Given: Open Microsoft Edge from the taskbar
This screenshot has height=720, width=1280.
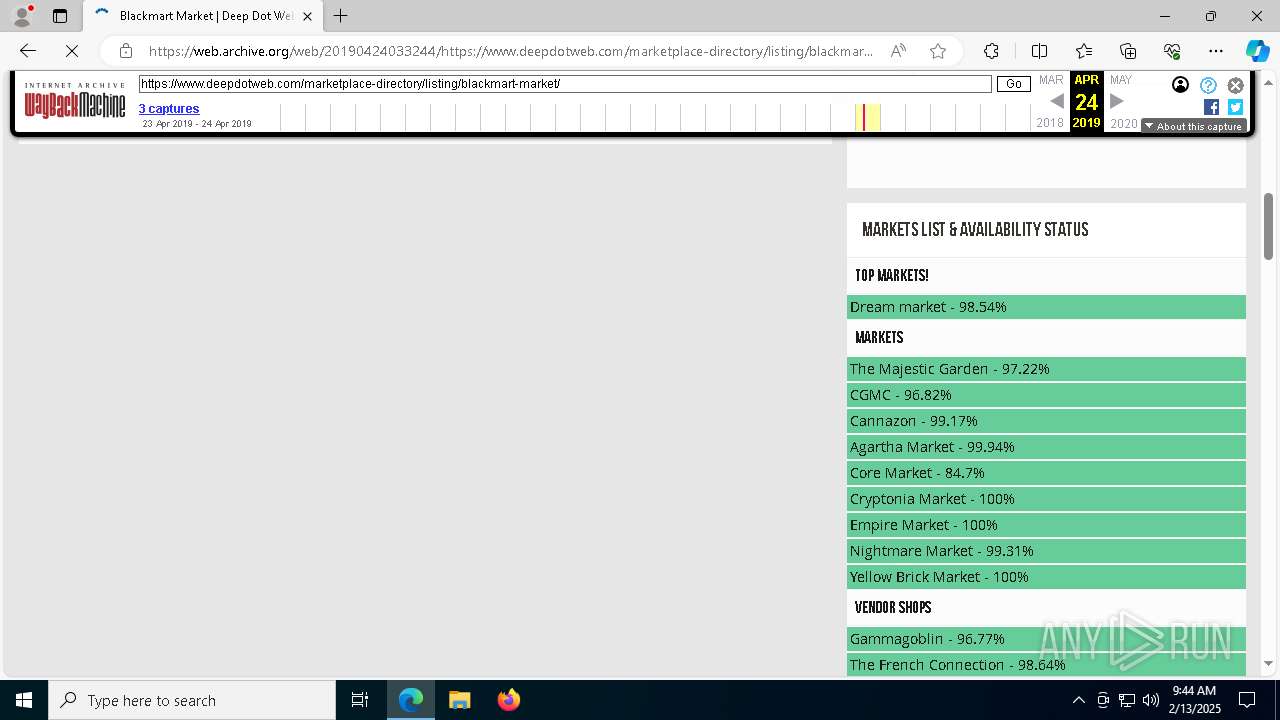Looking at the screenshot, I should (x=411, y=700).
